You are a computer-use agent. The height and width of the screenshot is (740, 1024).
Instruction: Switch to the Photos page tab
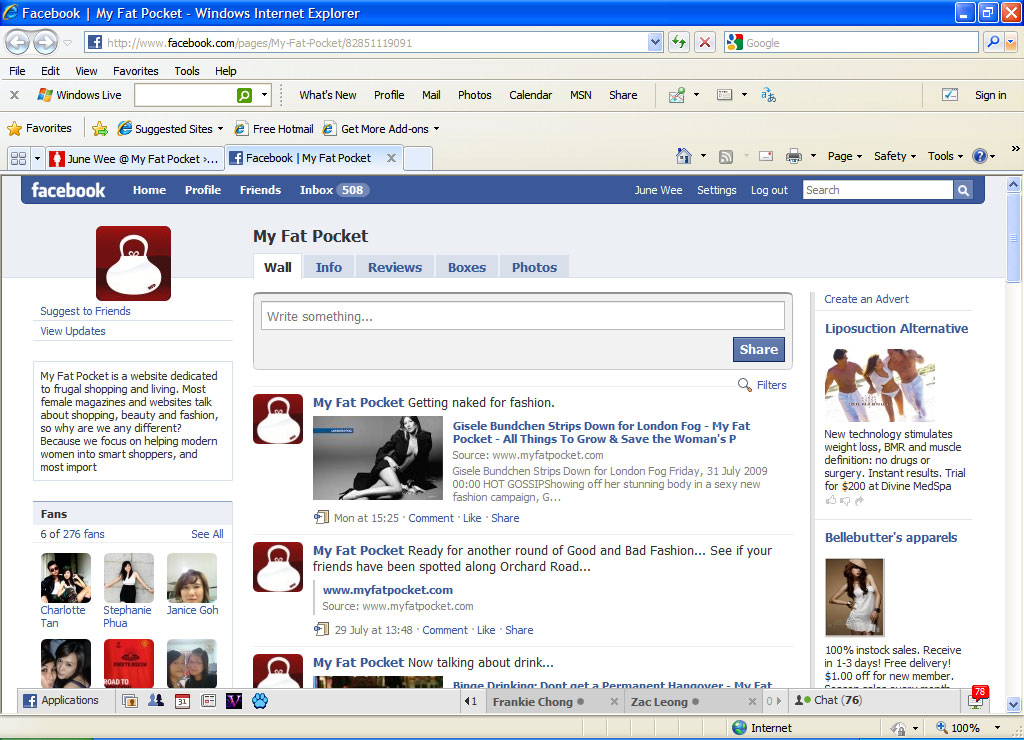coord(534,267)
